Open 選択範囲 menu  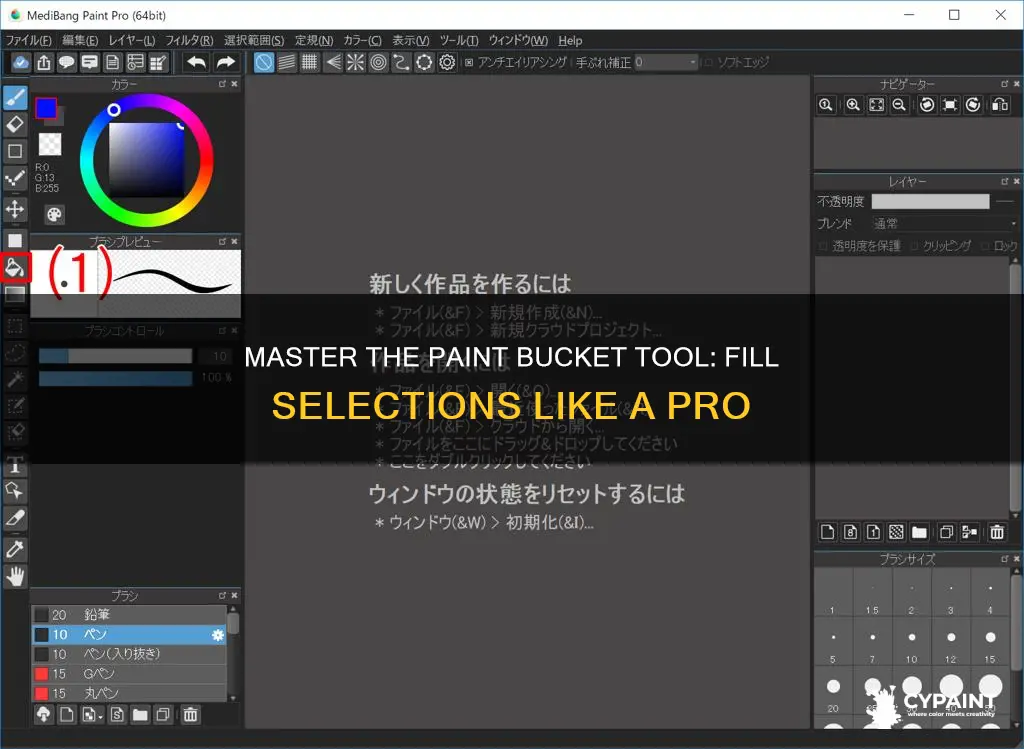coord(254,40)
